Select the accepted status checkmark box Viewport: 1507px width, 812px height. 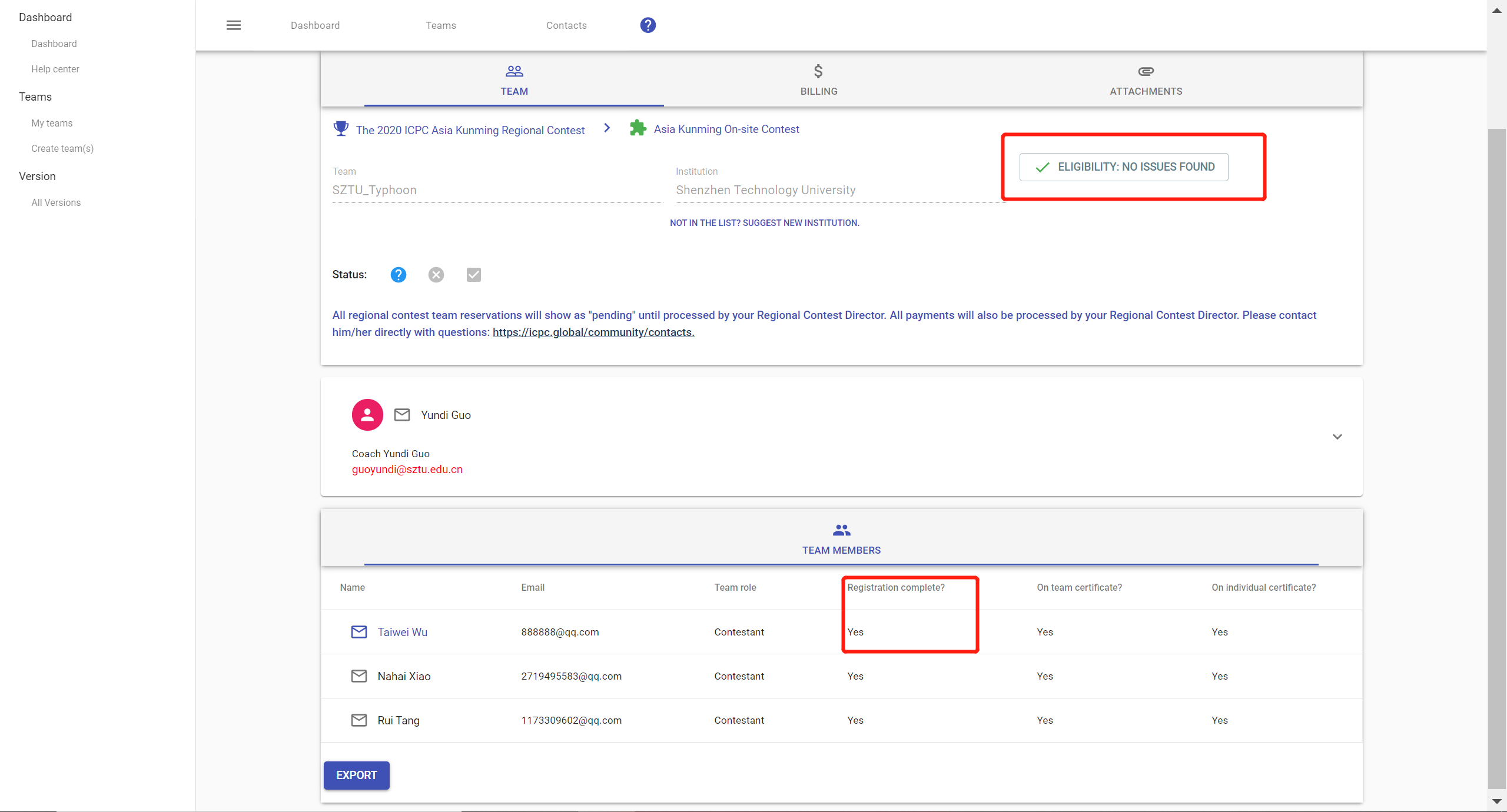[x=474, y=275]
